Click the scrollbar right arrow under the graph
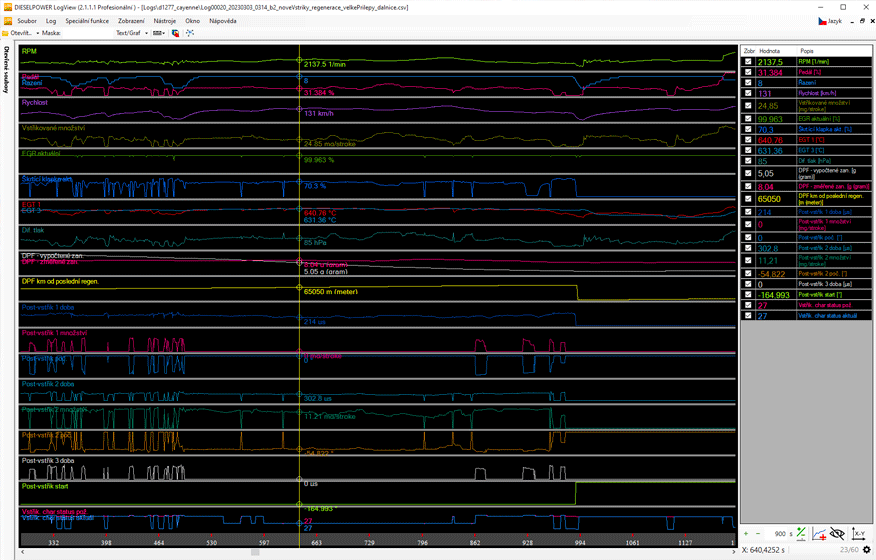The width and height of the screenshot is (876, 560). [x=734, y=552]
